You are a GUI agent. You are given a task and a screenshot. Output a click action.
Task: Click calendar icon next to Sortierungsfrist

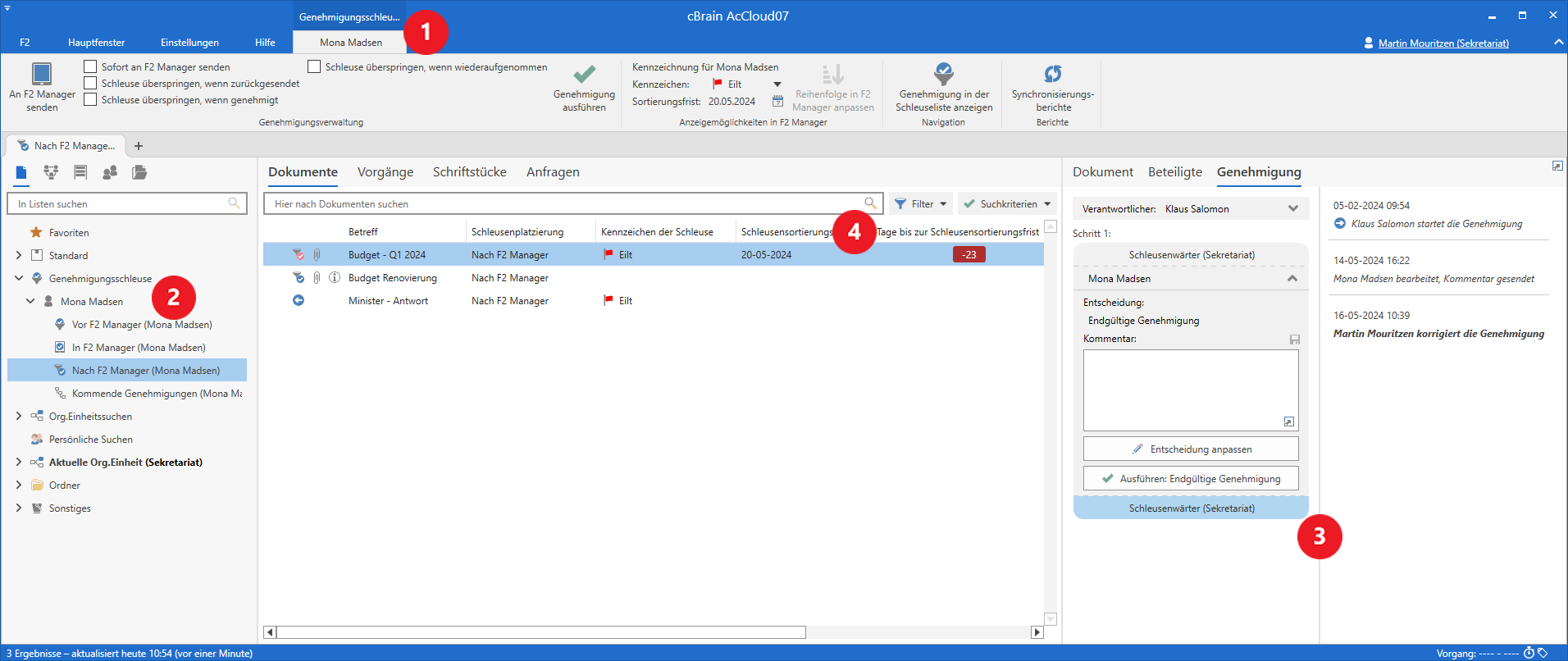777,101
